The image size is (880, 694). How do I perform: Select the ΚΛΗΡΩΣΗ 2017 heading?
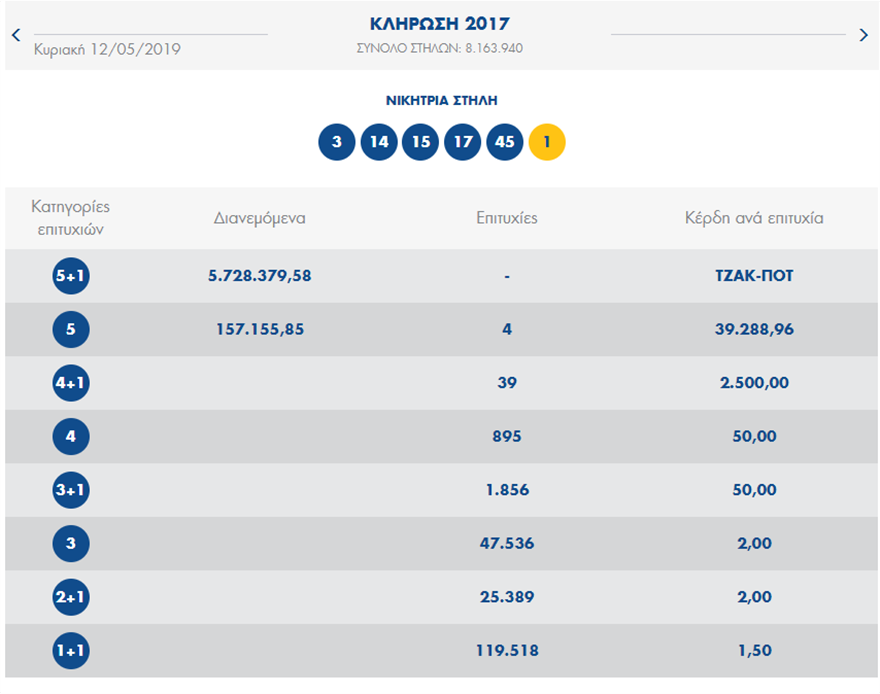[x=440, y=23]
